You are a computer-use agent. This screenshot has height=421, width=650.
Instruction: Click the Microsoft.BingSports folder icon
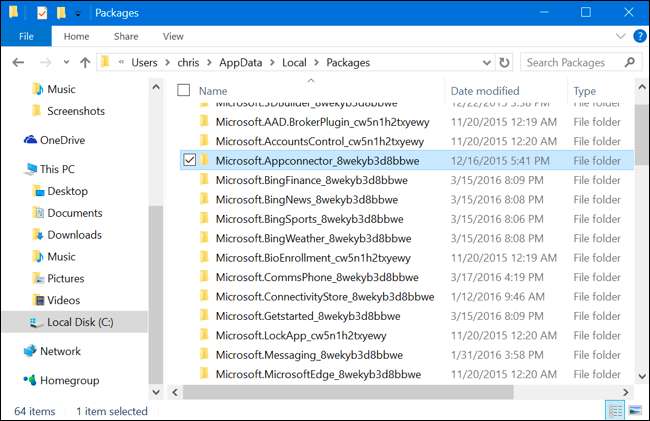point(204,218)
